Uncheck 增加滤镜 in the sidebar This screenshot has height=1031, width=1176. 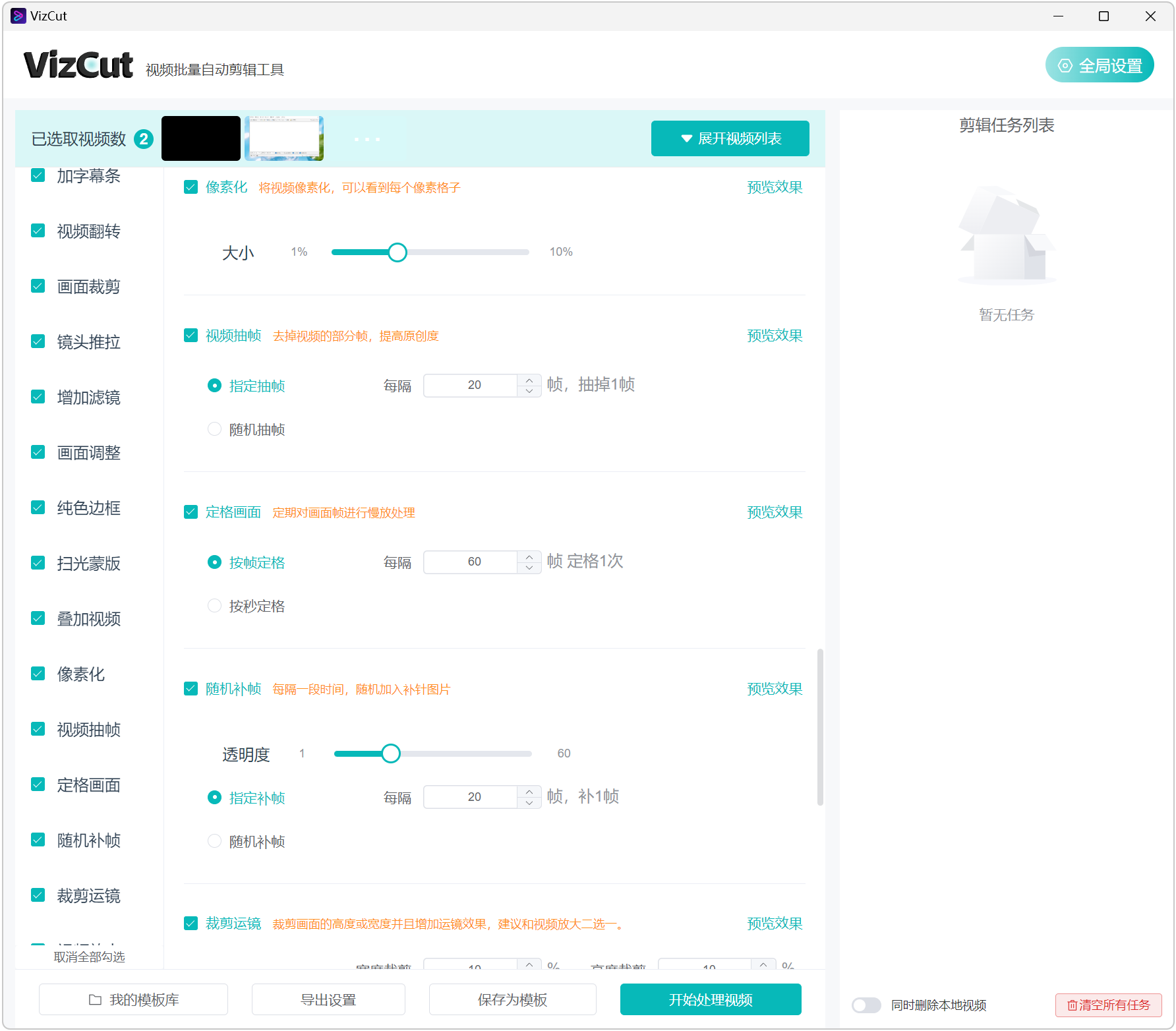pos(38,397)
